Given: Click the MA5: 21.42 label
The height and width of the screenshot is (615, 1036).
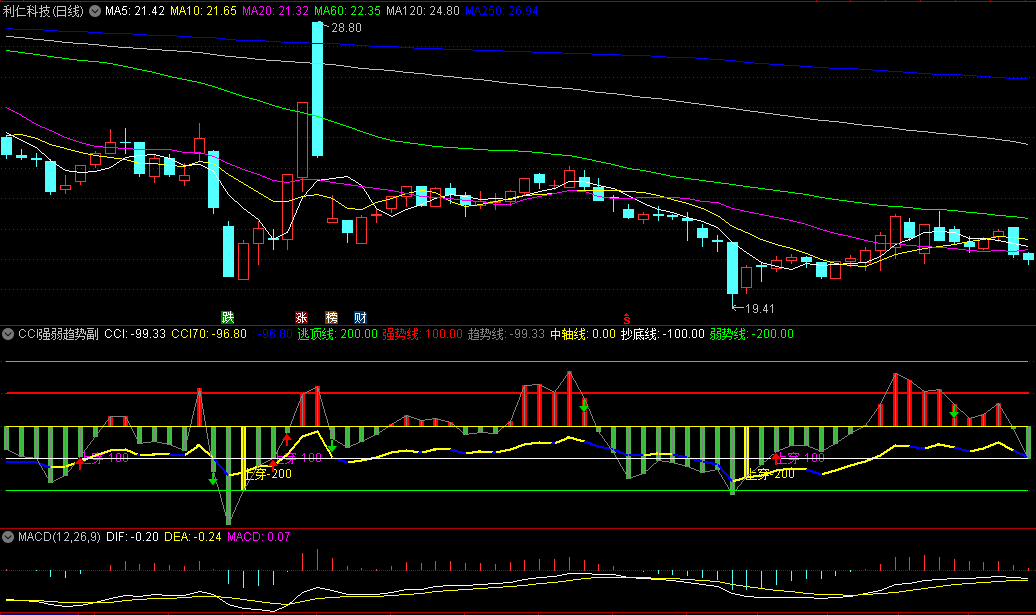Looking at the screenshot, I should [x=135, y=11].
